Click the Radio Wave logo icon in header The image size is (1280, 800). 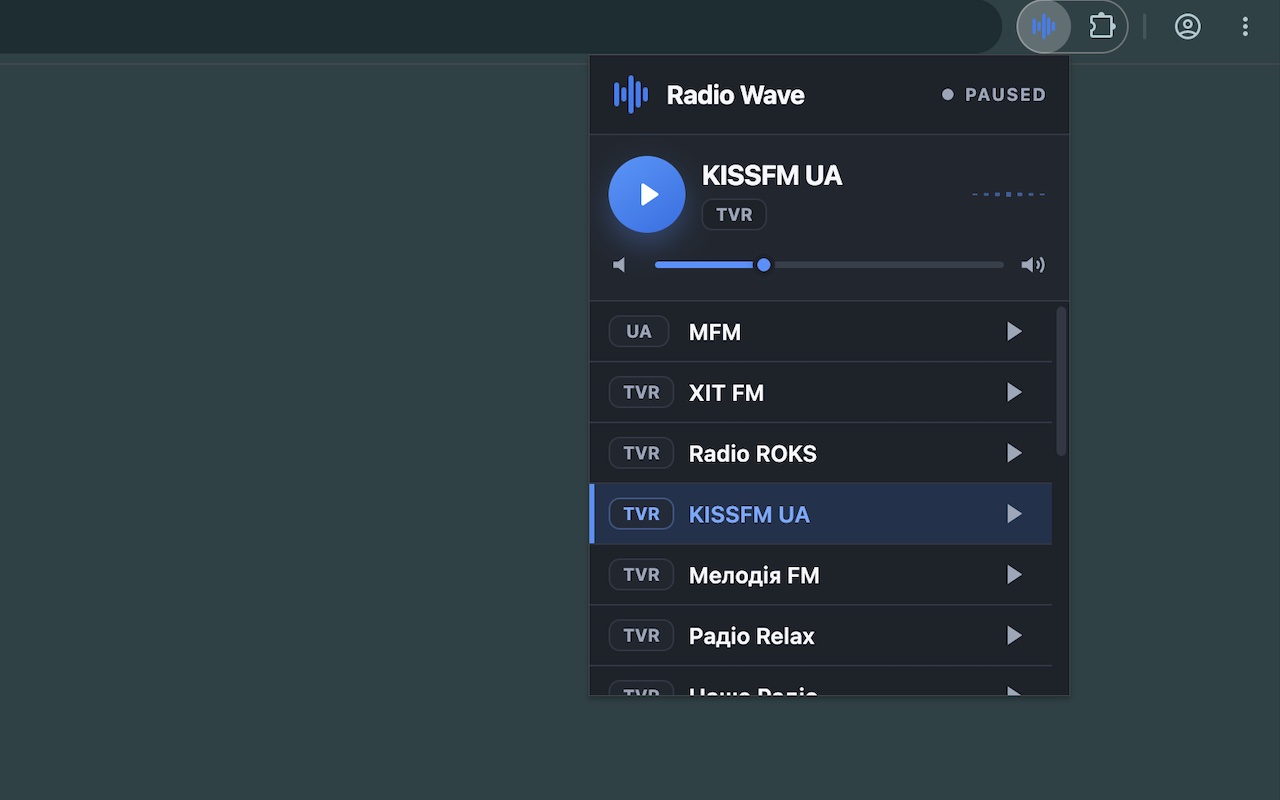point(631,95)
